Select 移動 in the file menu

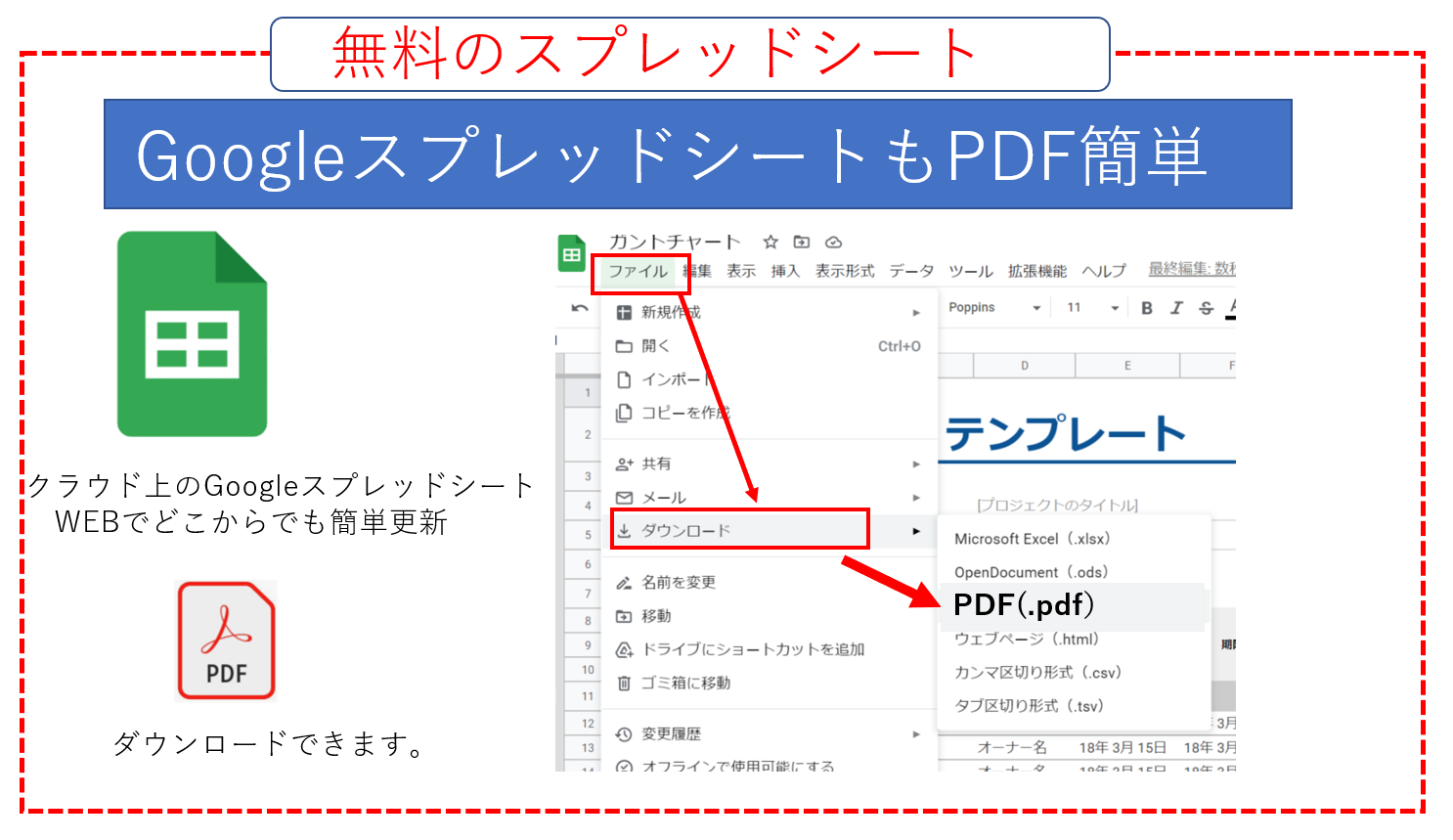[x=770, y=616]
